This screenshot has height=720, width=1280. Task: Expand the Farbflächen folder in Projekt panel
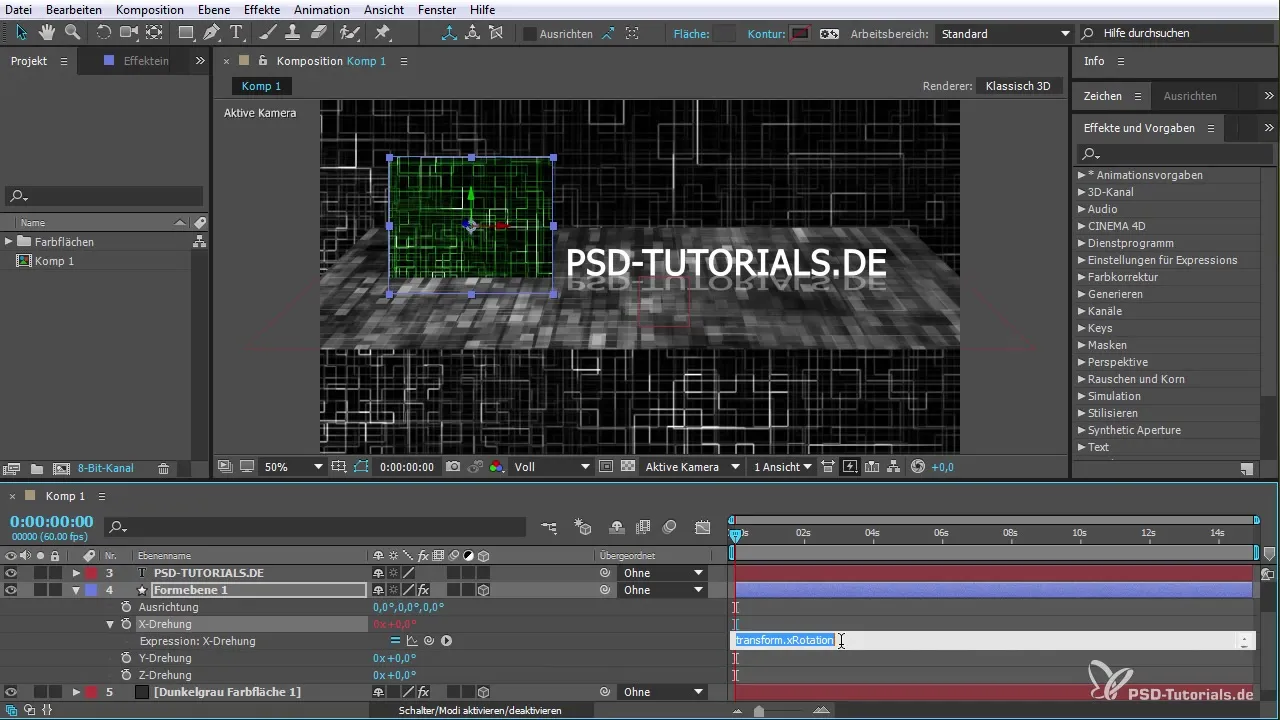click(9, 241)
